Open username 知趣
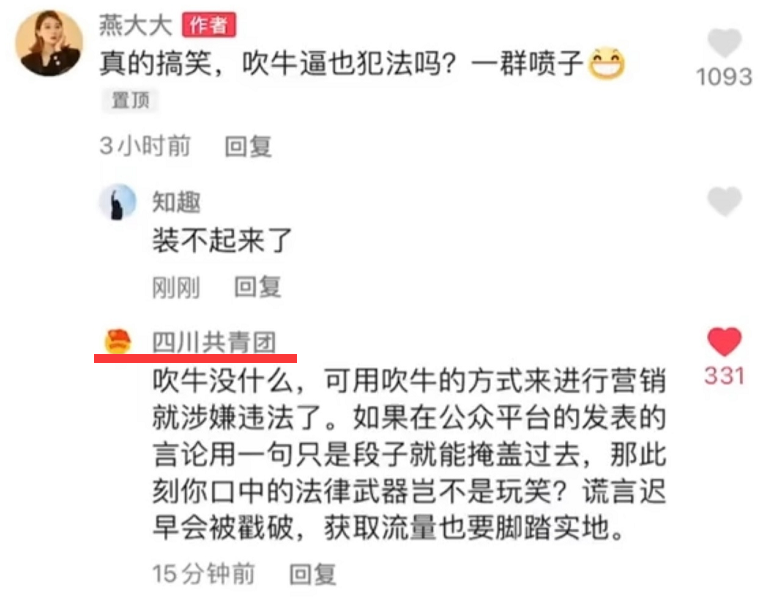 176,202
